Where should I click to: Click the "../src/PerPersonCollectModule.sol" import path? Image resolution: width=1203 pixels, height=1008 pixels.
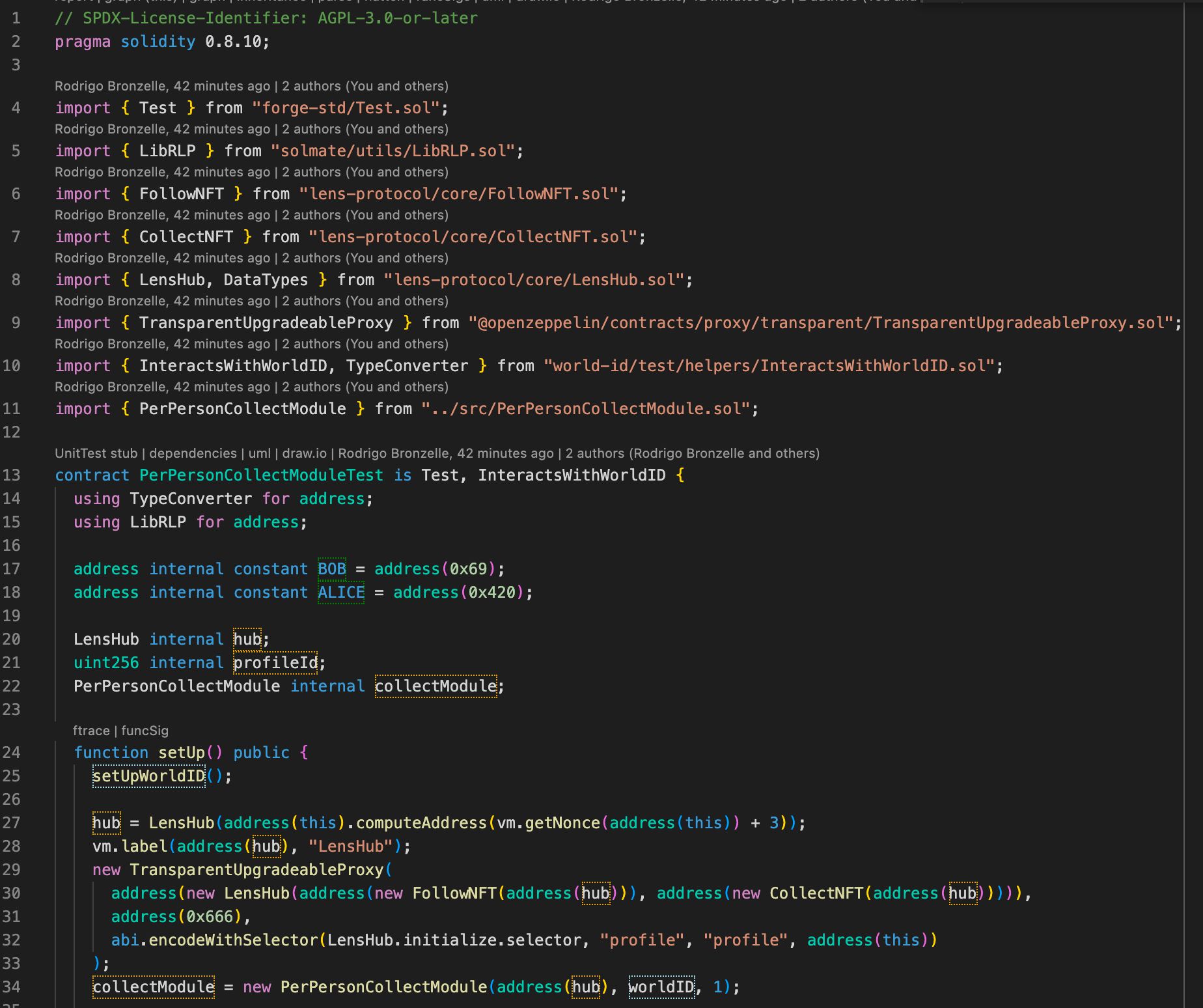tap(585, 409)
